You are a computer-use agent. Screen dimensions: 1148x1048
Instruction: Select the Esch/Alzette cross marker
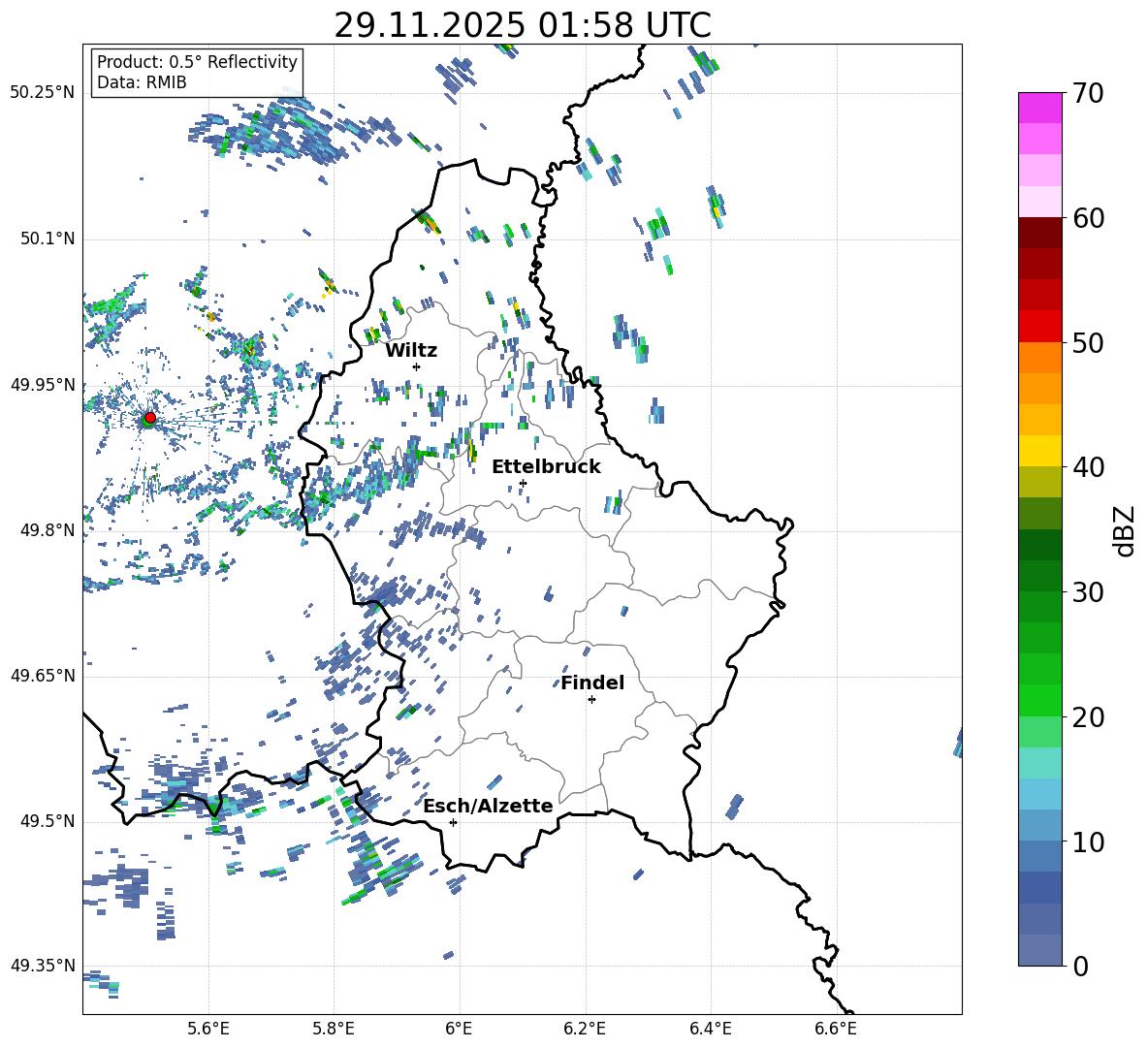[453, 822]
